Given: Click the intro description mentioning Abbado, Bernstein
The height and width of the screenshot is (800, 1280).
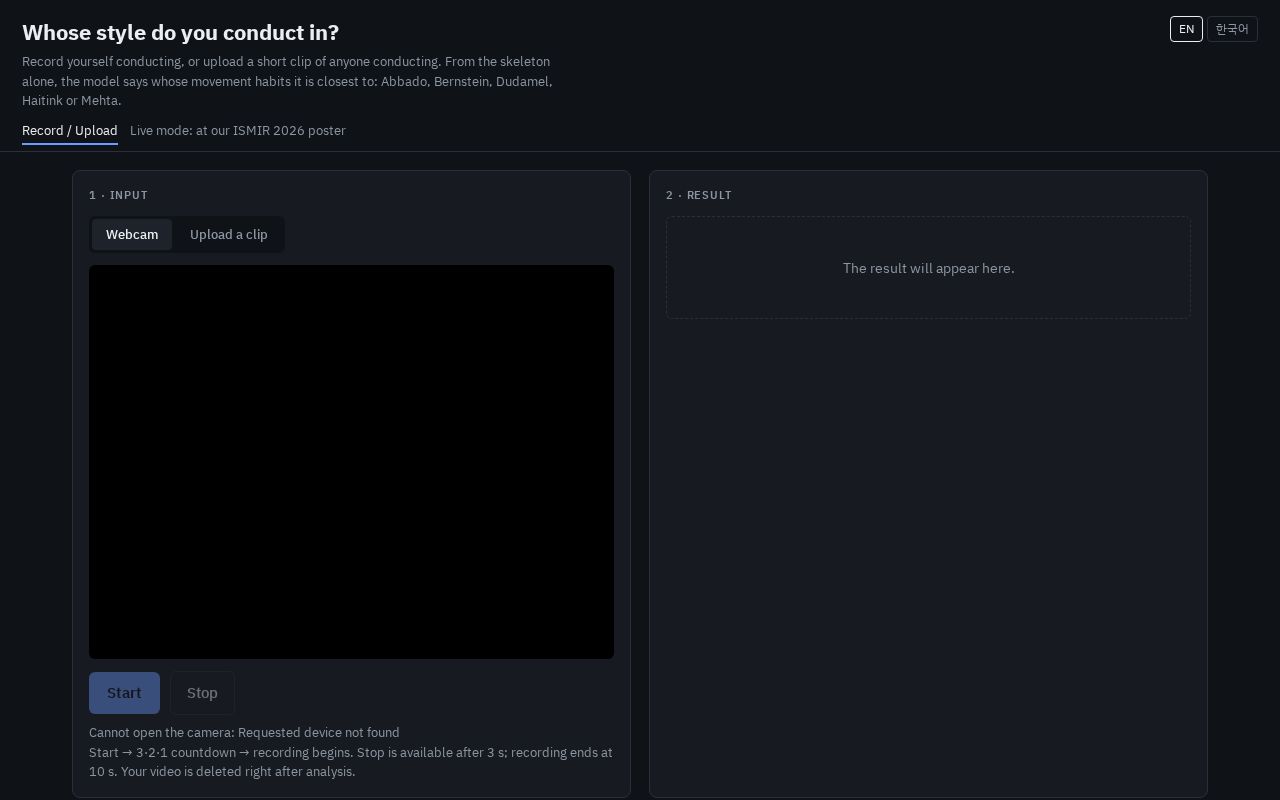Looking at the screenshot, I should point(287,81).
